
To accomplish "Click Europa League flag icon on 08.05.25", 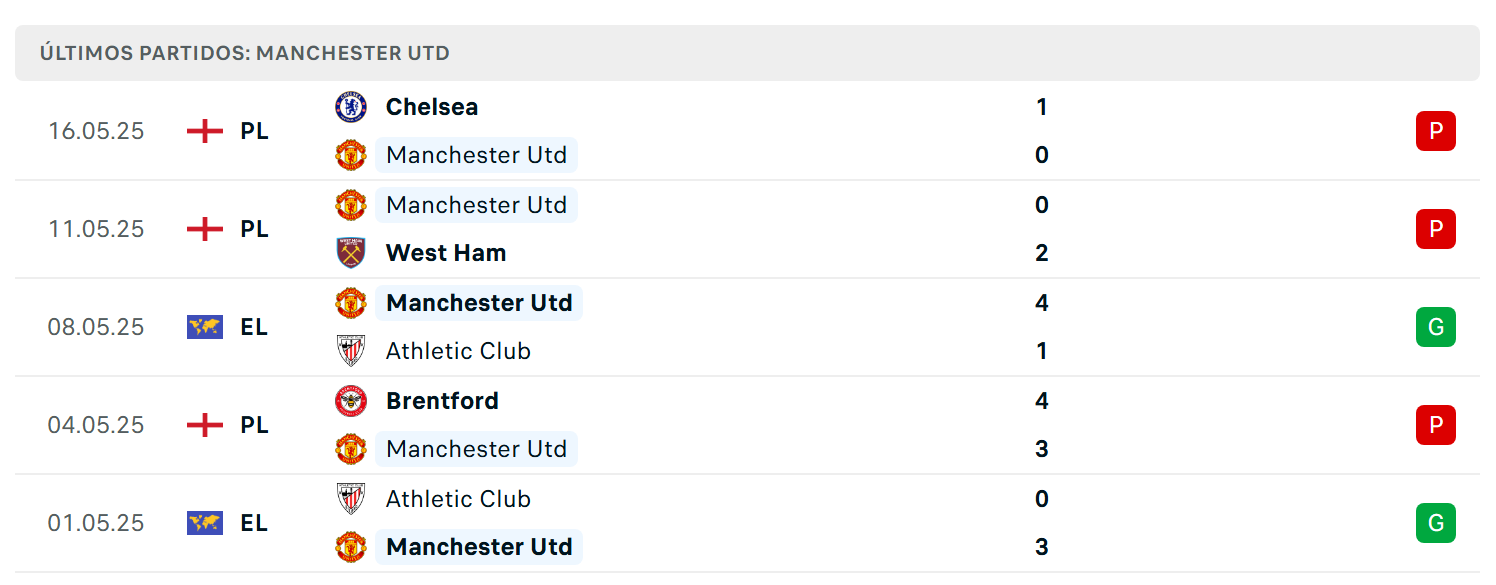I will (x=205, y=327).
